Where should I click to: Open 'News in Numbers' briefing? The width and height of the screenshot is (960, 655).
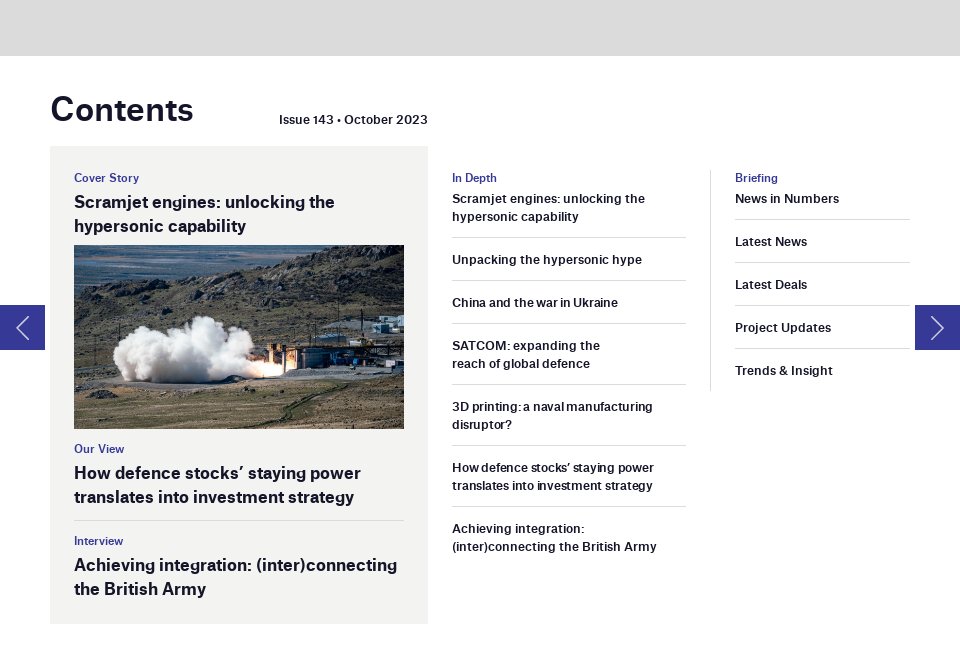[x=787, y=199]
